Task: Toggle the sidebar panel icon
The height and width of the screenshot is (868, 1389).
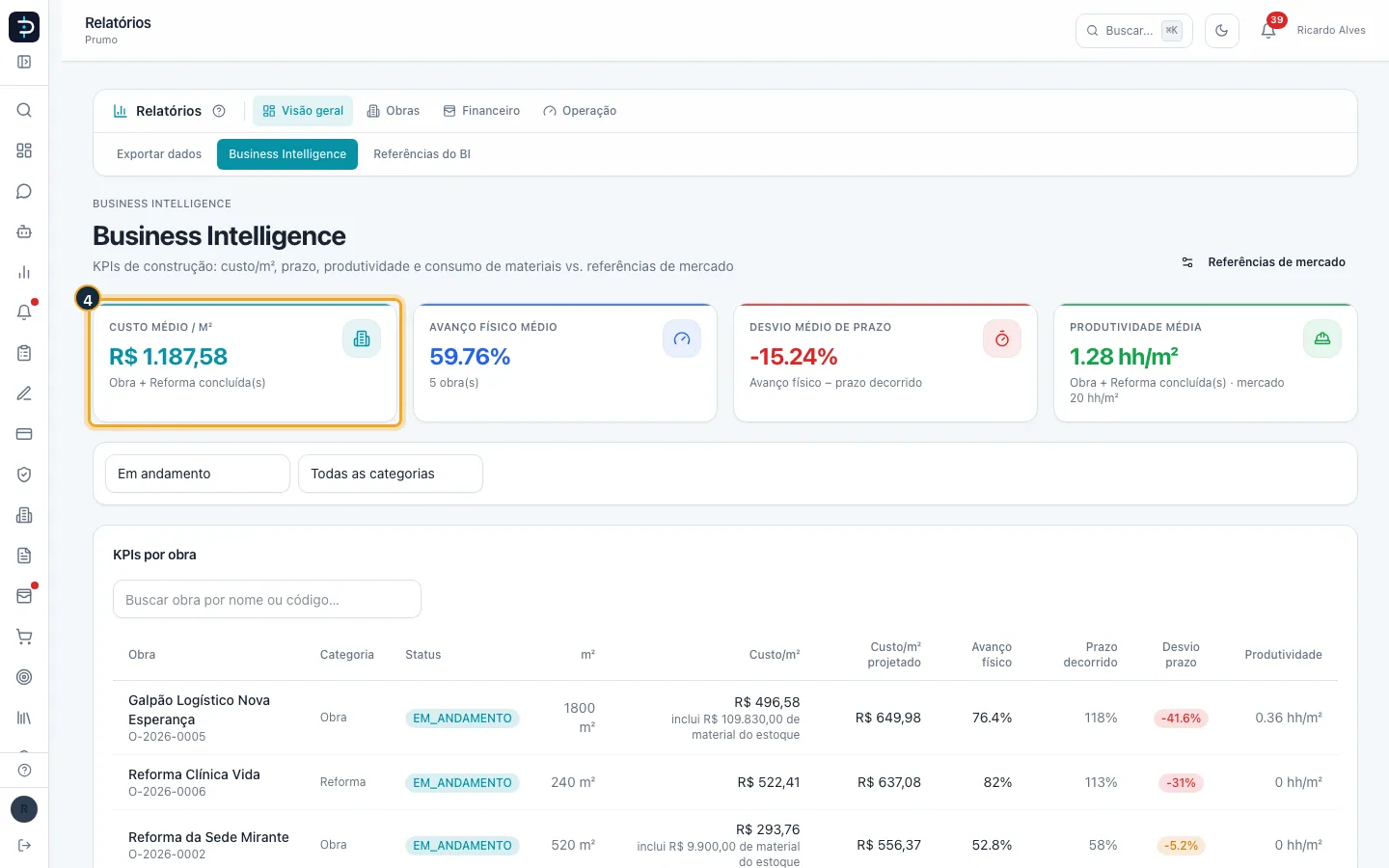Action: tap(24, 62)
